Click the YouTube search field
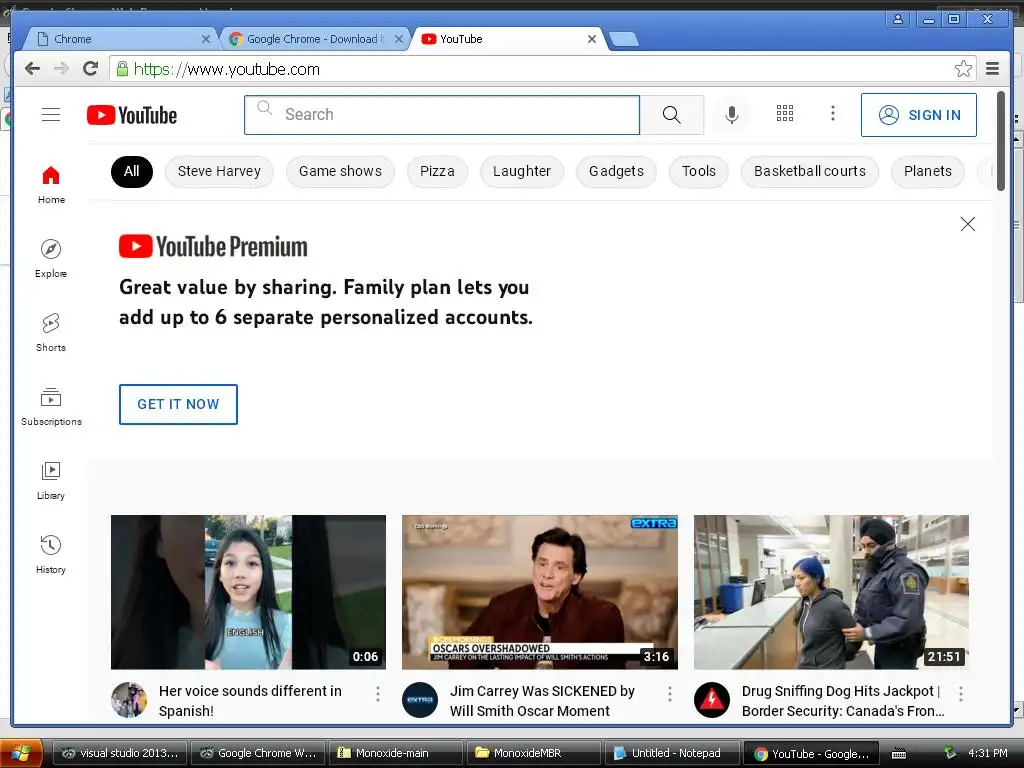Viewport: 1024px width, 768px height. [442, 115]
